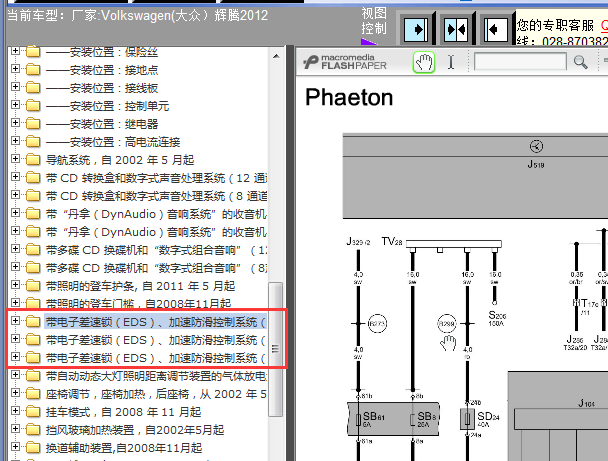Click the 视图控制 label
Viewport: 608px width, 461px height.
(374, 21)
